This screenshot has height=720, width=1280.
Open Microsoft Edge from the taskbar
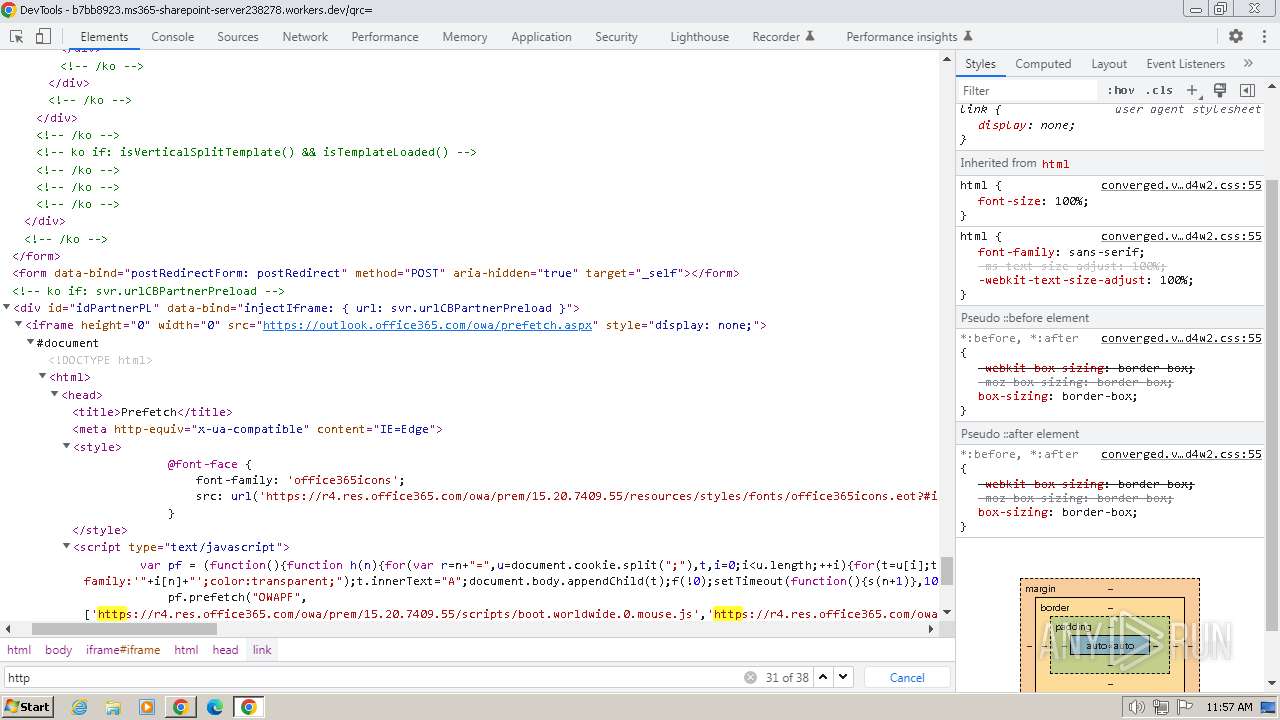[x=214, y=707]
